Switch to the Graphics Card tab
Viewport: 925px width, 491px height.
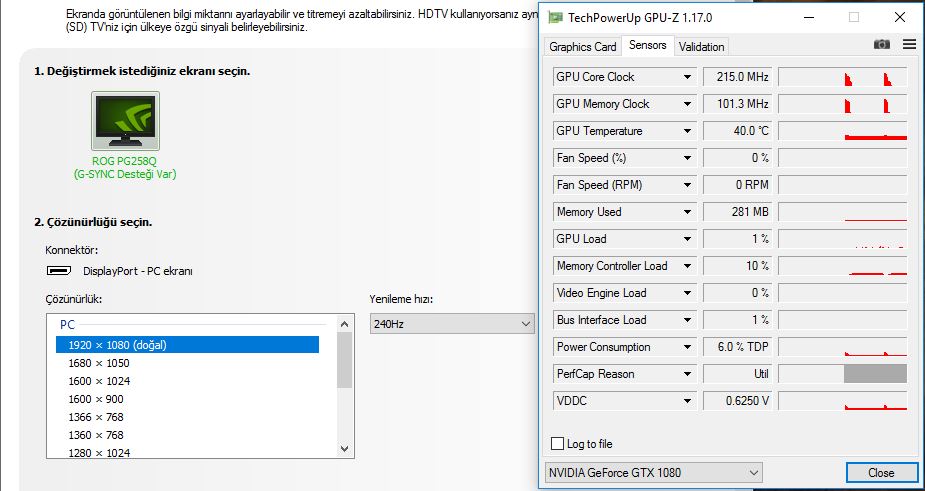(583, 47)
